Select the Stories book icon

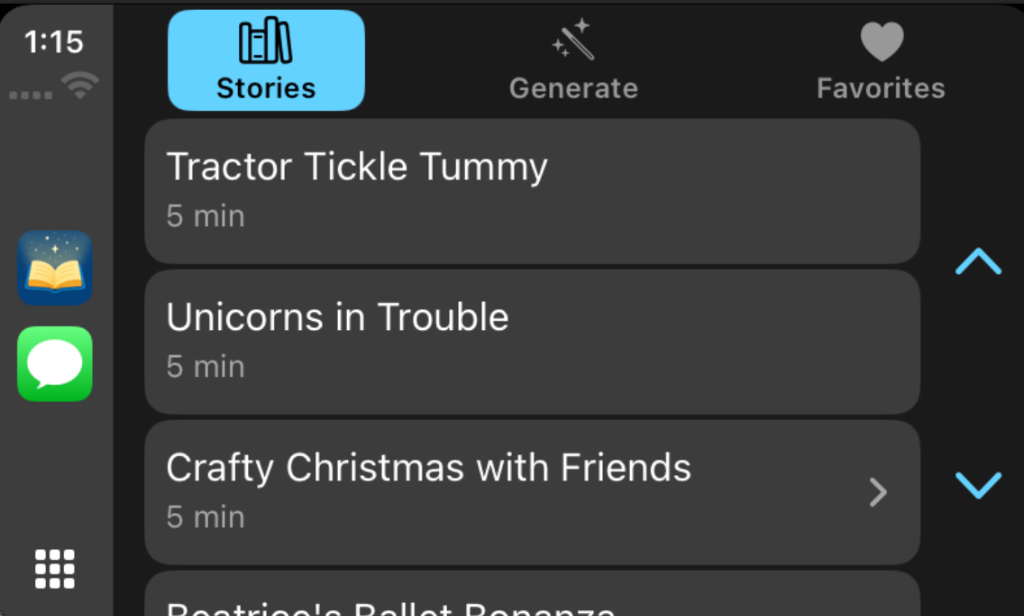coord(265,42)
